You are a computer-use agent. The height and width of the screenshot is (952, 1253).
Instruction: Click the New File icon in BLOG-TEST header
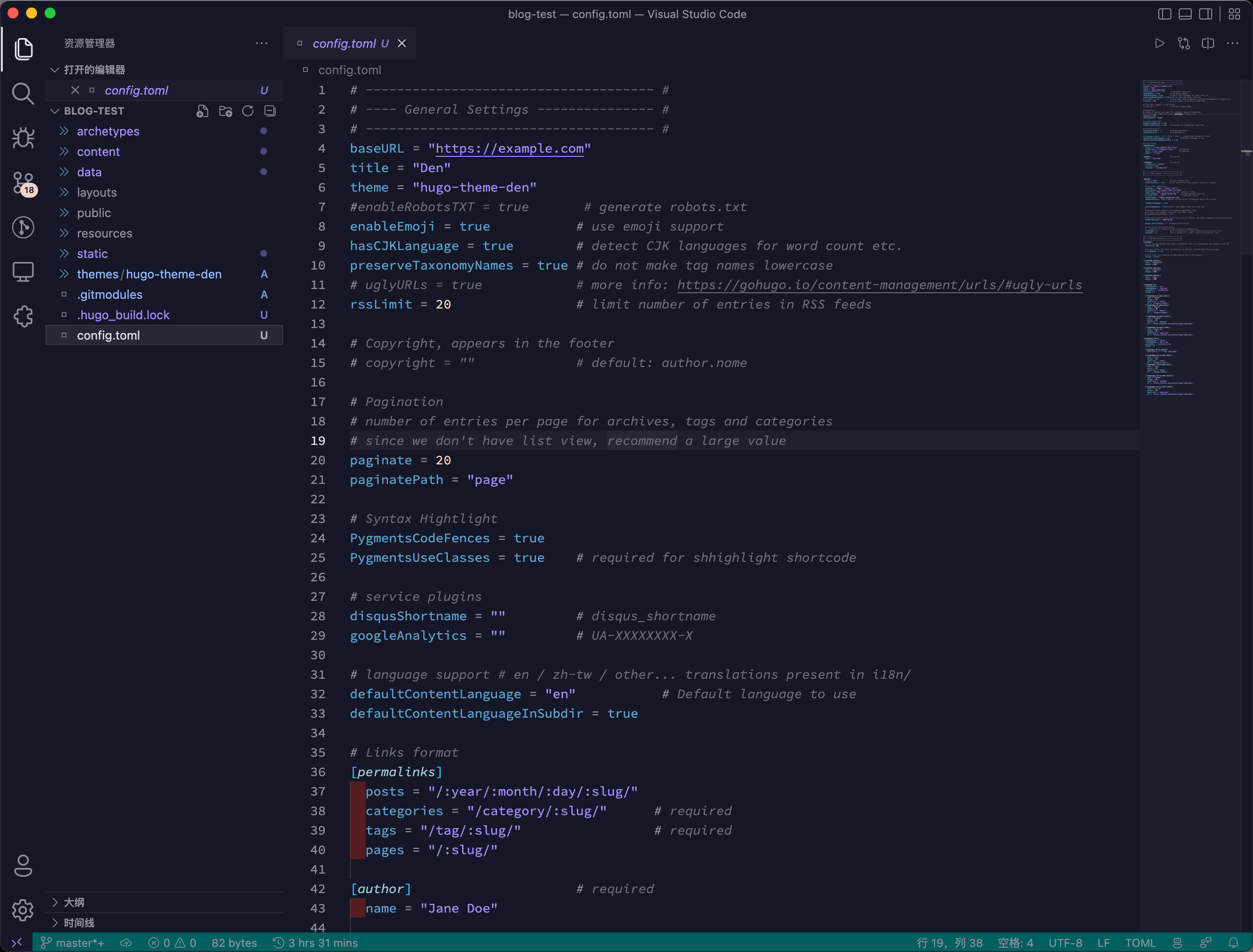(202, 111)
